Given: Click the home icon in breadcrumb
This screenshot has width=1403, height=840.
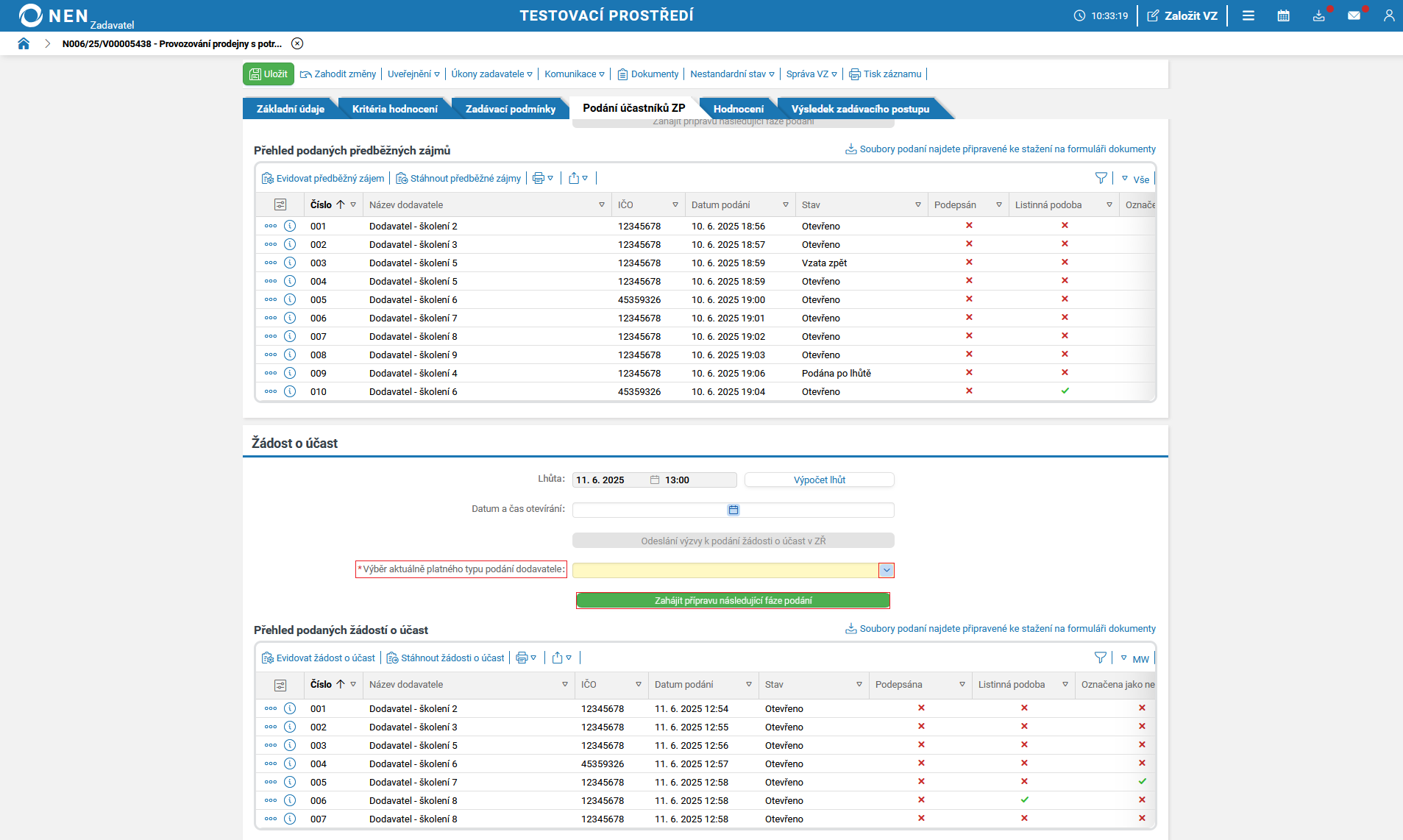Looking at the screenshot, I should (x=24, y=43).
